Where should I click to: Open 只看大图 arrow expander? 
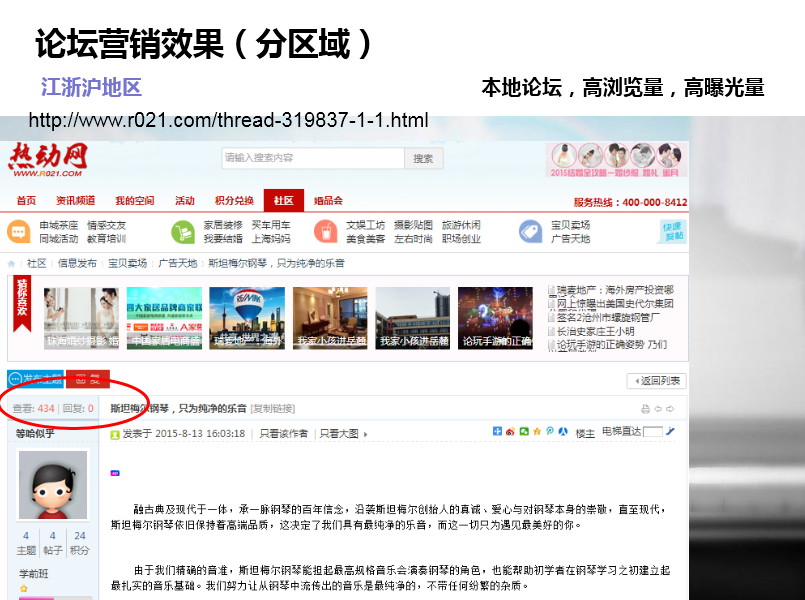366,435
